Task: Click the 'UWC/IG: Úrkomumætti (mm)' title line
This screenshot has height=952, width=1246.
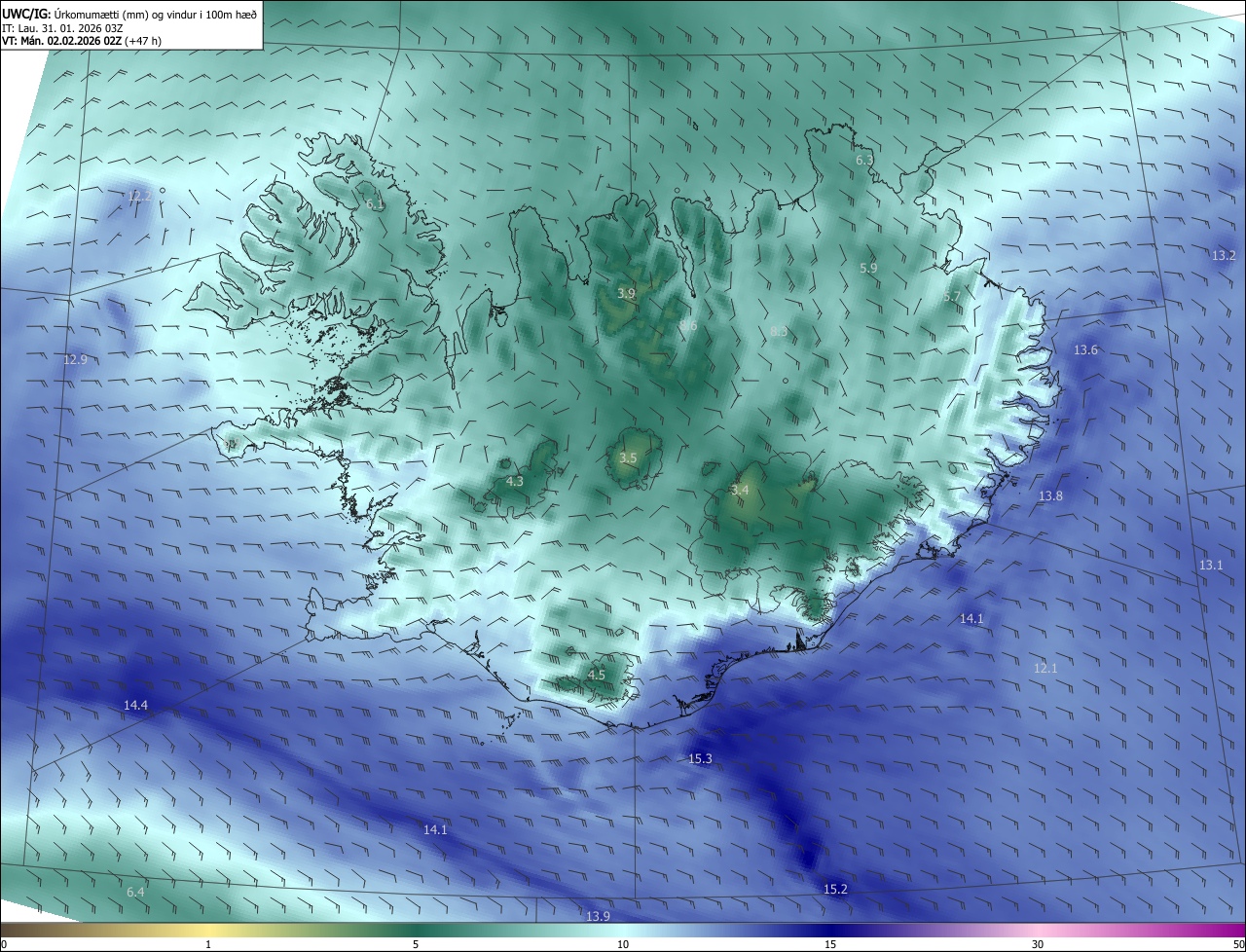Action: pyautogui.click(x=129, y=14)
